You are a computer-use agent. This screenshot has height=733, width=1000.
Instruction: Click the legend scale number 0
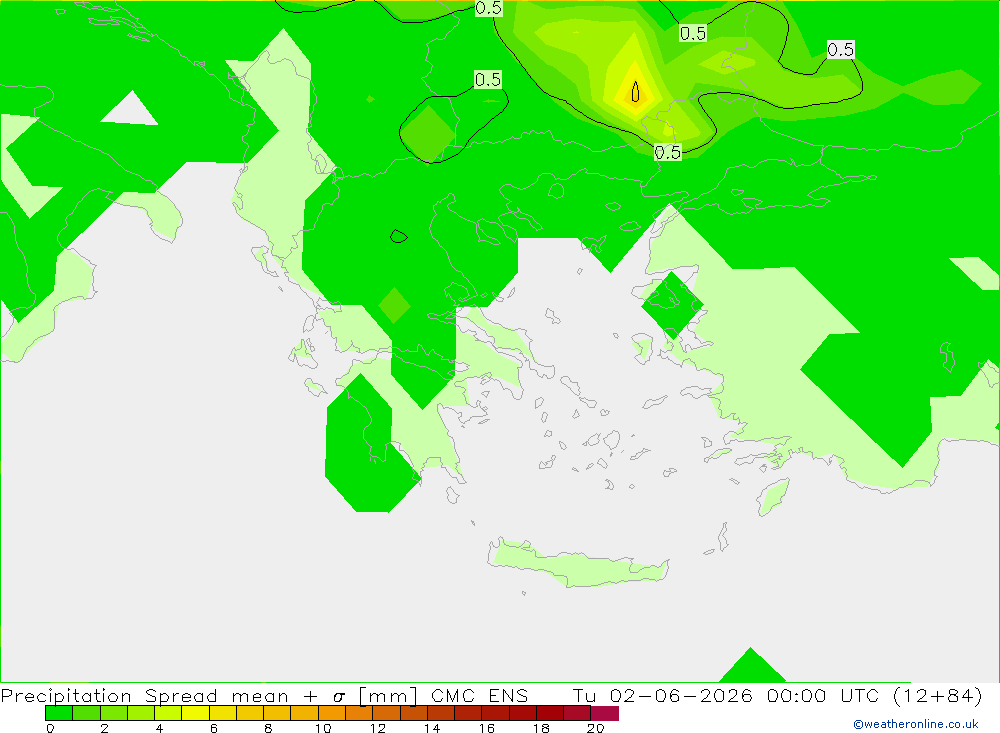click(50, 728)
